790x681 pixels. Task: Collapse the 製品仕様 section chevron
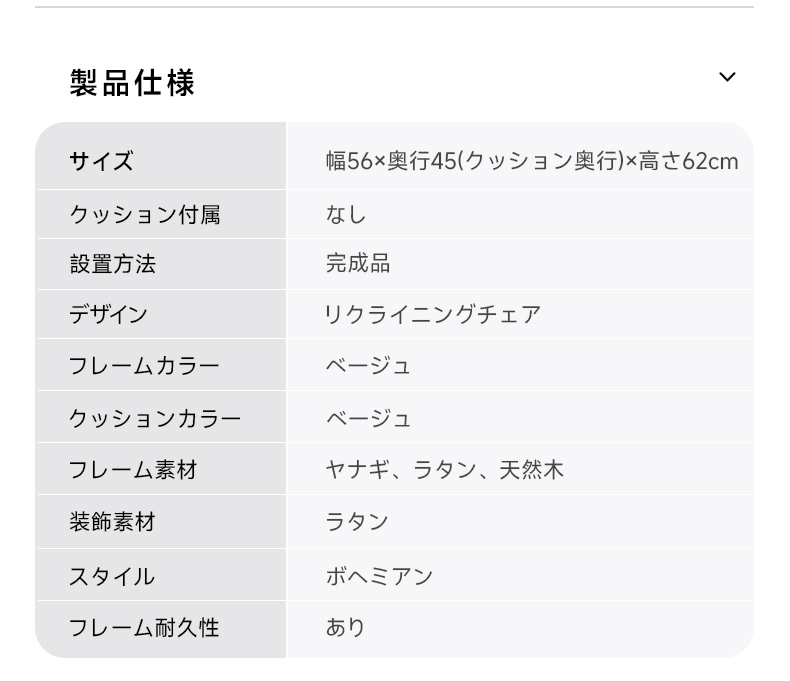[x=727, y=77]
